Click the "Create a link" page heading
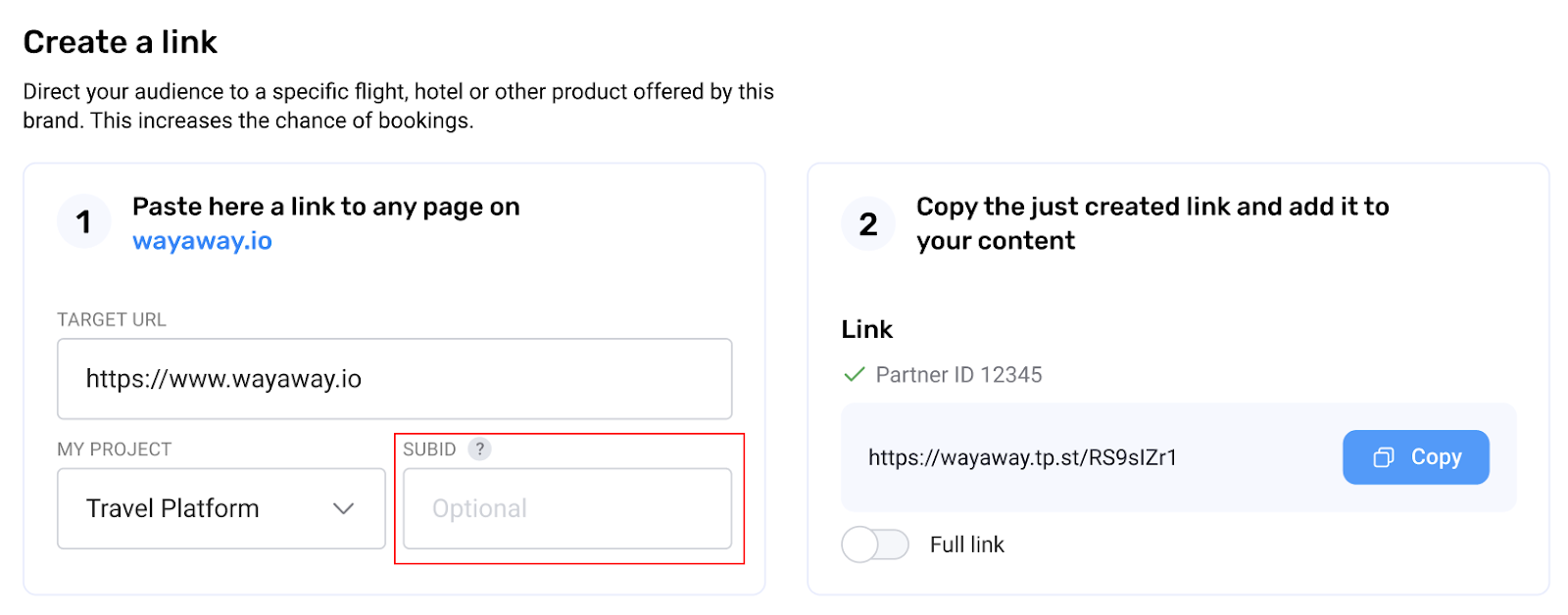This screenshot has height=615, width=1568. 121,42
